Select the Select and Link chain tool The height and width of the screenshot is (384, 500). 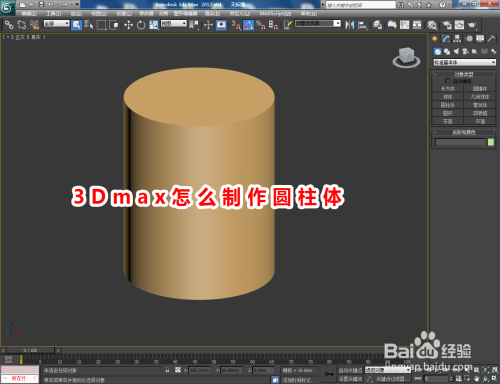pyautogui.click(x=9, y=25)
